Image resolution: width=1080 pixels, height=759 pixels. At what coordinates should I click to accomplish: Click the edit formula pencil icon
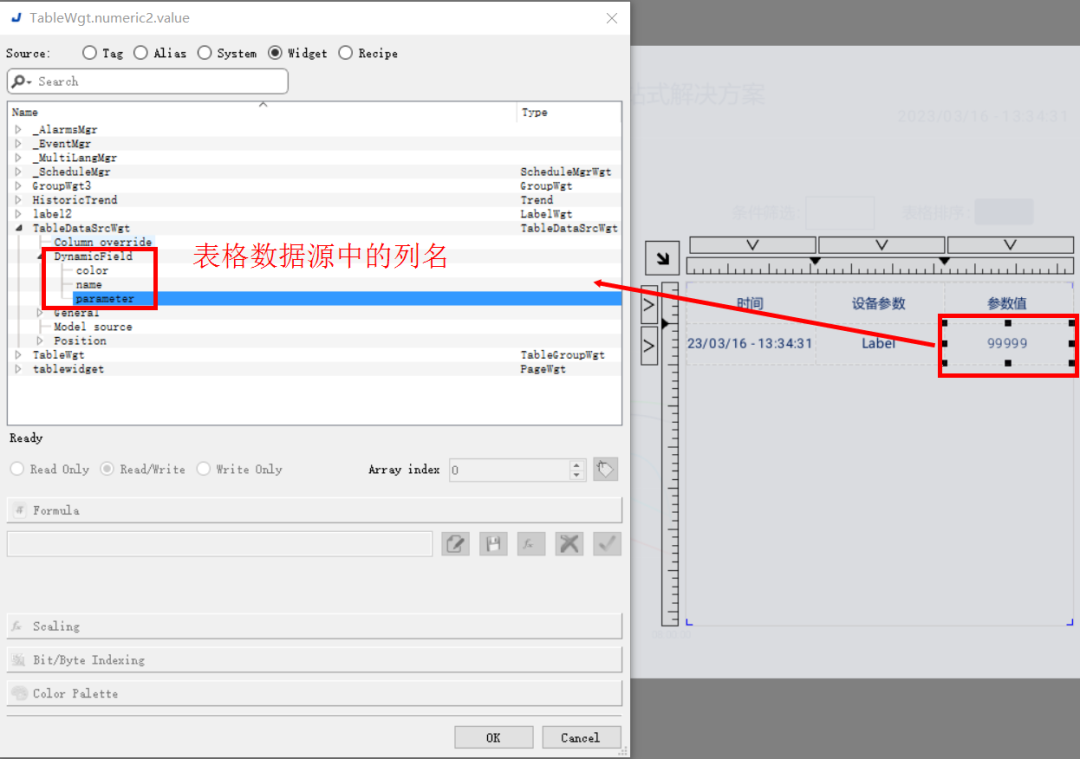455,544
